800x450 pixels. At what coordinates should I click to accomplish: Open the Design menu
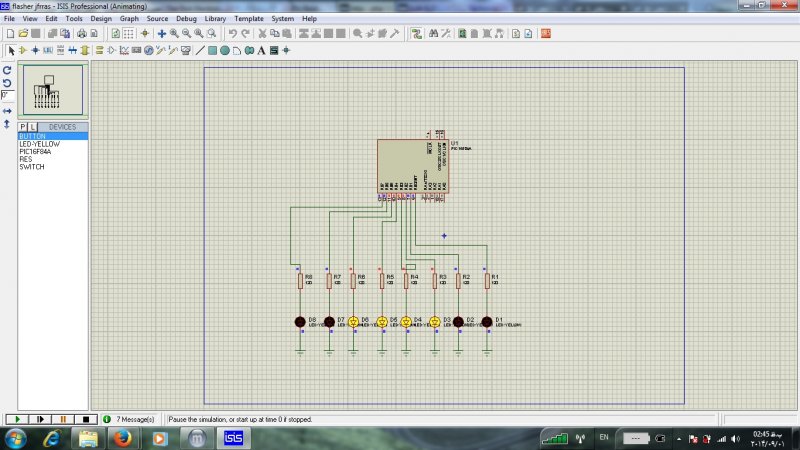click(101, 18)
